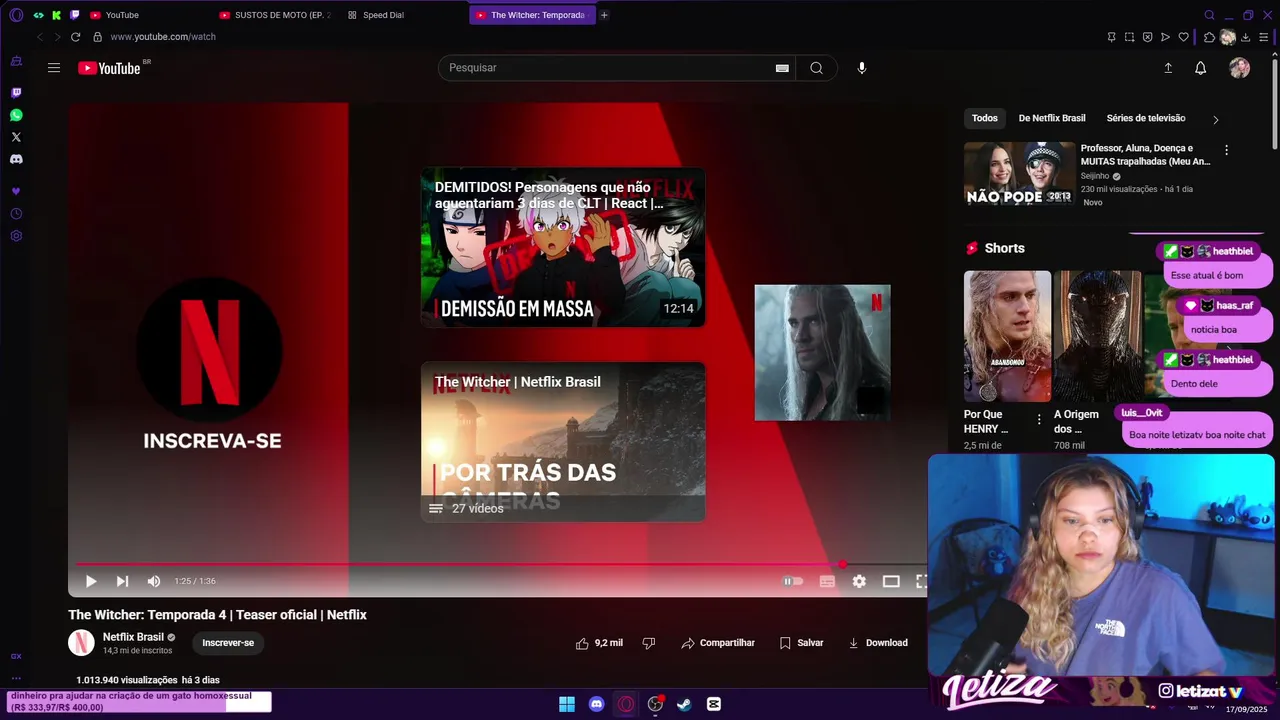Screen dimensions: 1280x720
Task: Open Opera tab search magnifier
Action: pyautogui.click(x=1209, y=15)
